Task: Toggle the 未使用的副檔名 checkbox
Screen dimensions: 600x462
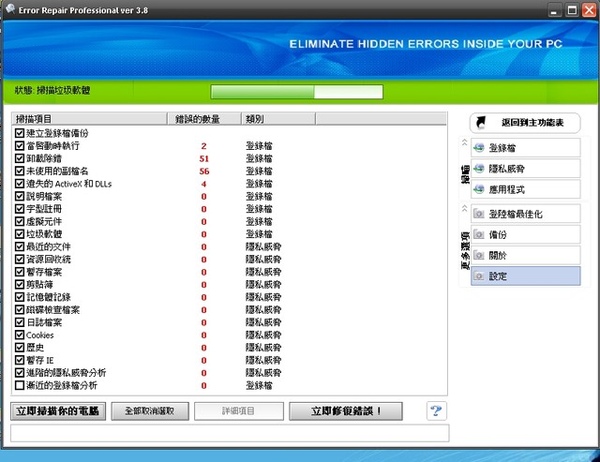Action: [20, 171]
